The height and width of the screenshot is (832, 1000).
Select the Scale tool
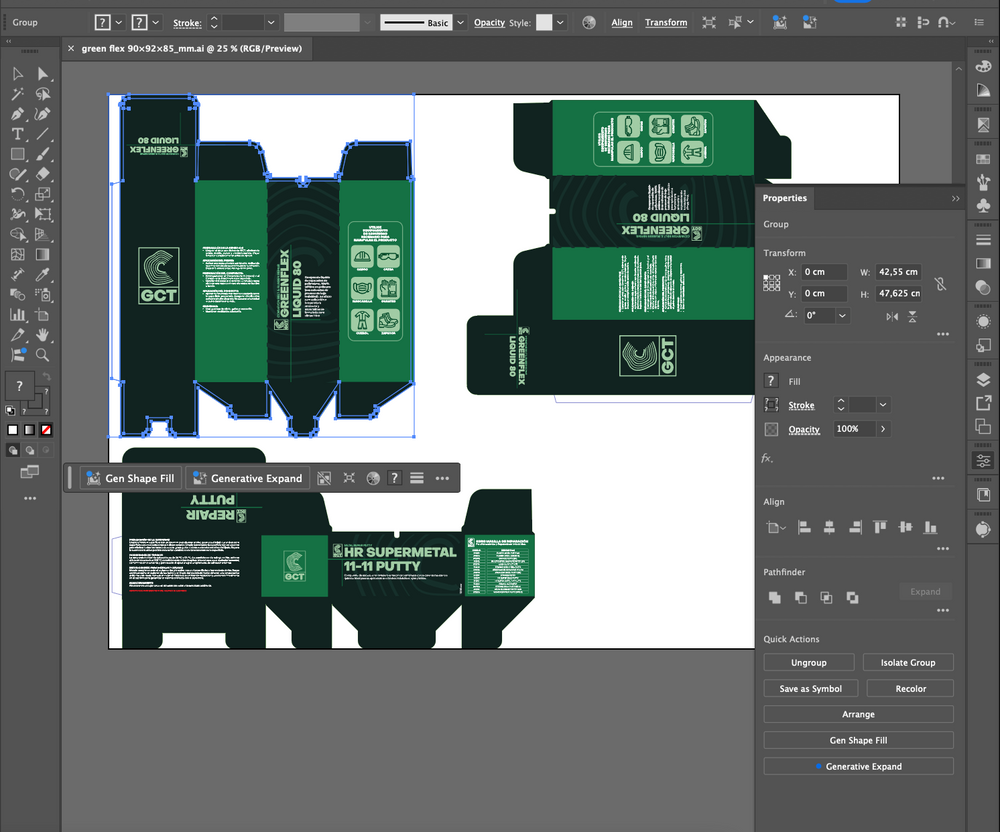(x=43, y=194)
